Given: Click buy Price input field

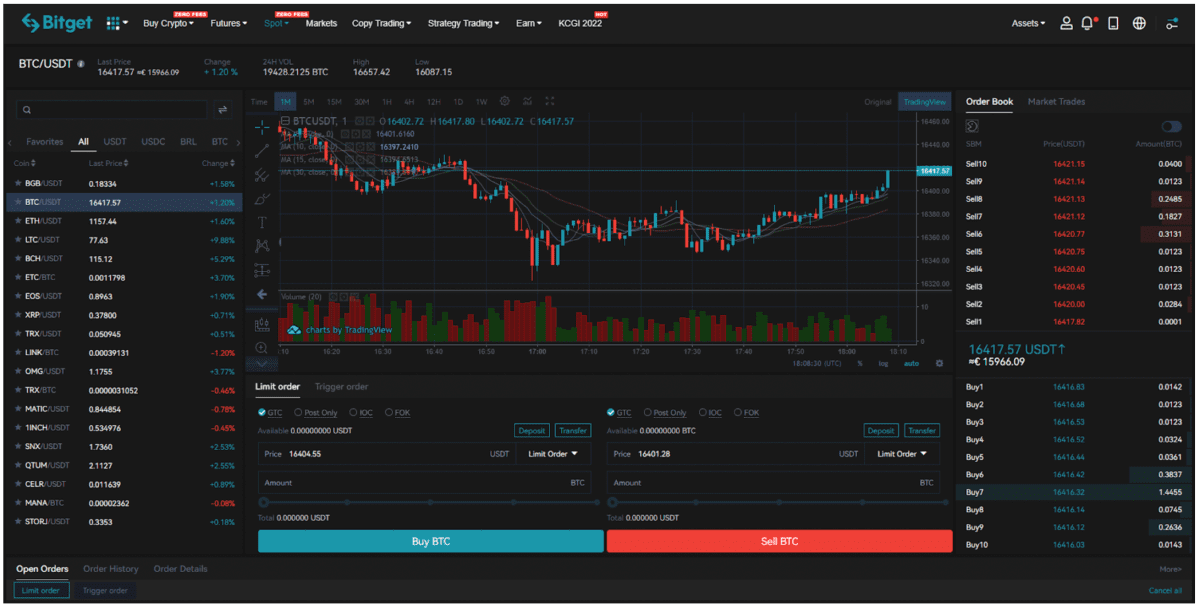Looking at the screenshot, I should click(387, 454).
